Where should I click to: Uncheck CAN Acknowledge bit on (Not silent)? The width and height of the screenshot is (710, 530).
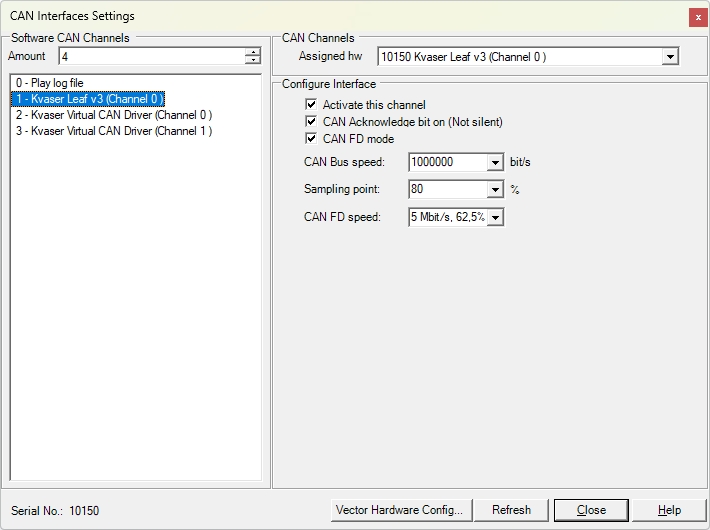[311, 121]
